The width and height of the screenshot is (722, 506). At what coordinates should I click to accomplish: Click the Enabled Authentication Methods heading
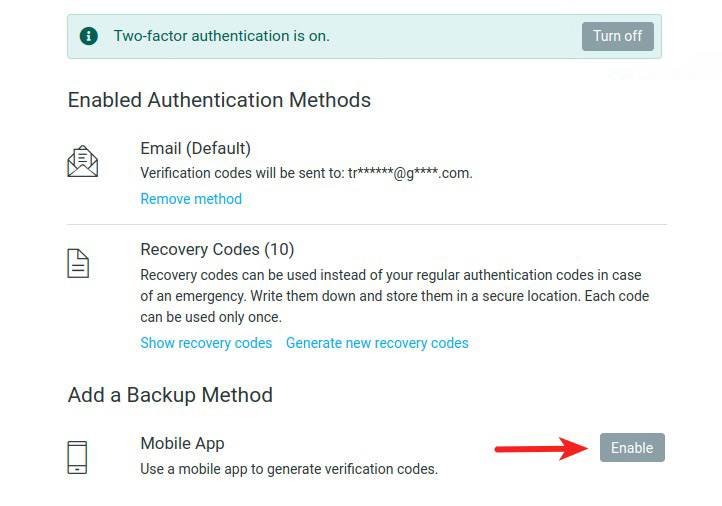point(219,100)
